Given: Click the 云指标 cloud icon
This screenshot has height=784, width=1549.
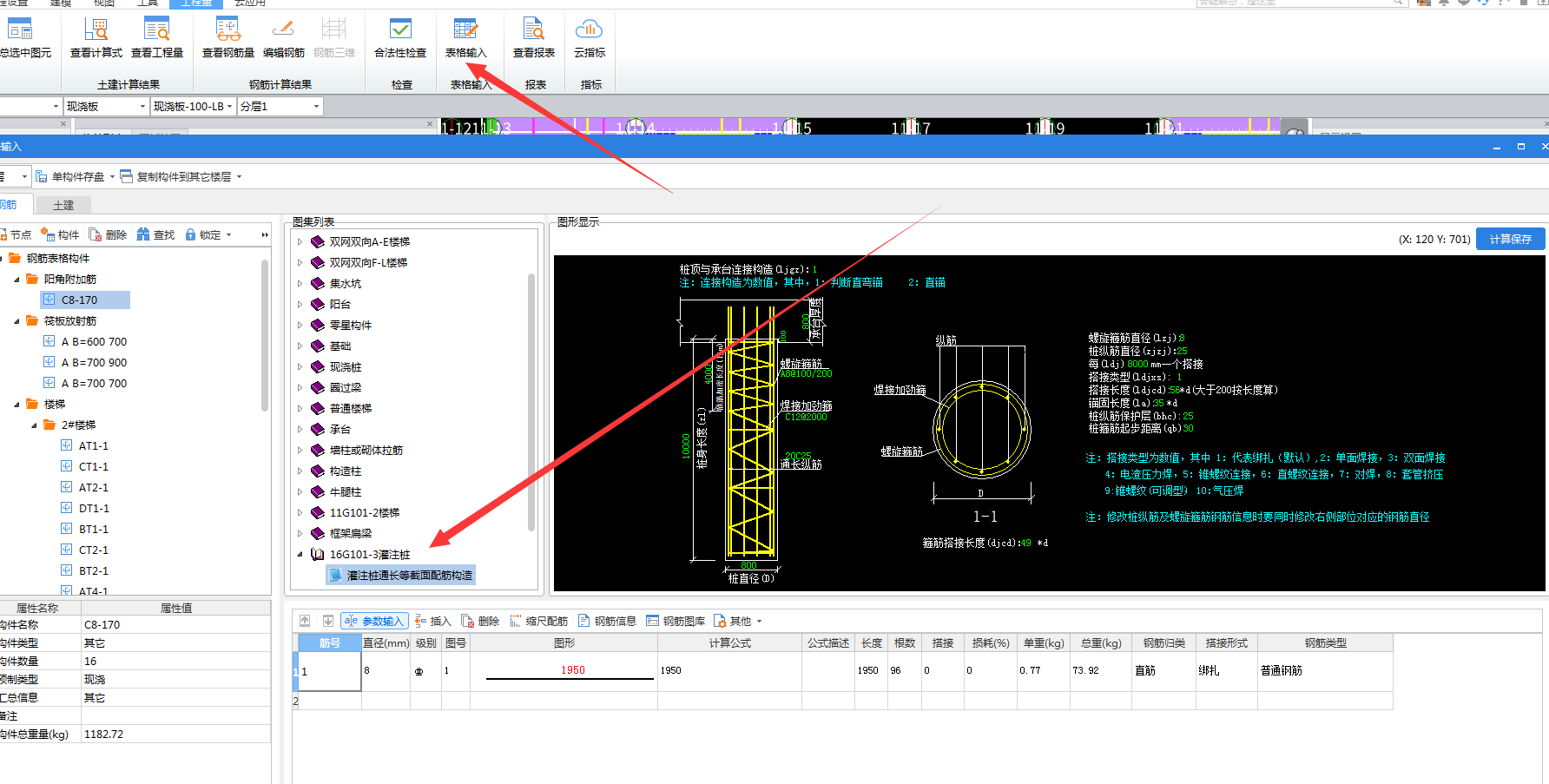Looking at the screenshot, I should [590, 38].
